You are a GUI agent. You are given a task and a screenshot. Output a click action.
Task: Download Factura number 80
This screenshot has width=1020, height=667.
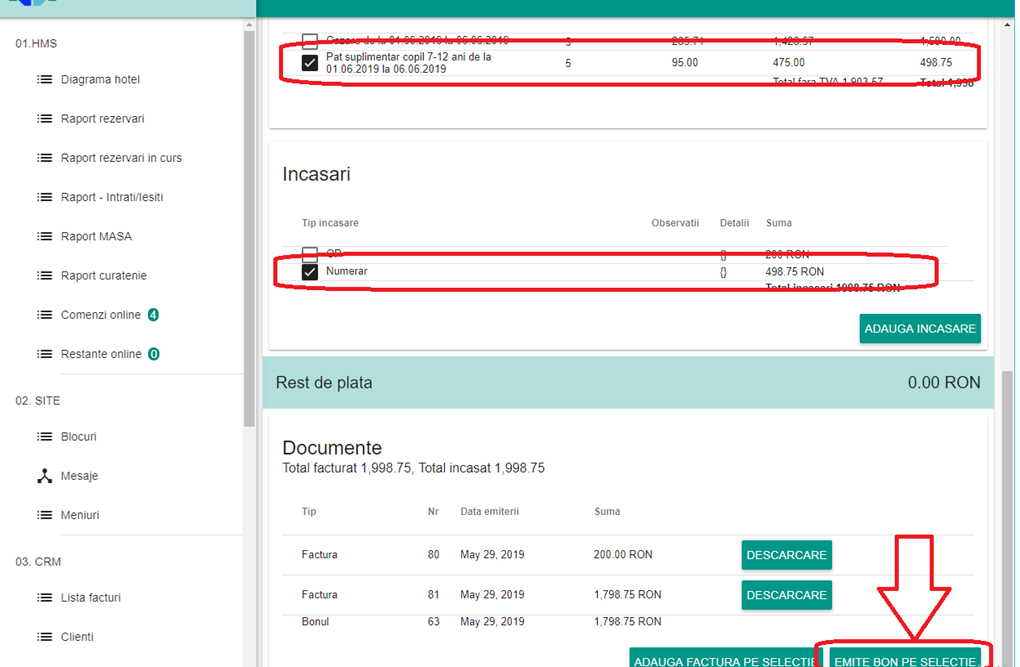786,555
